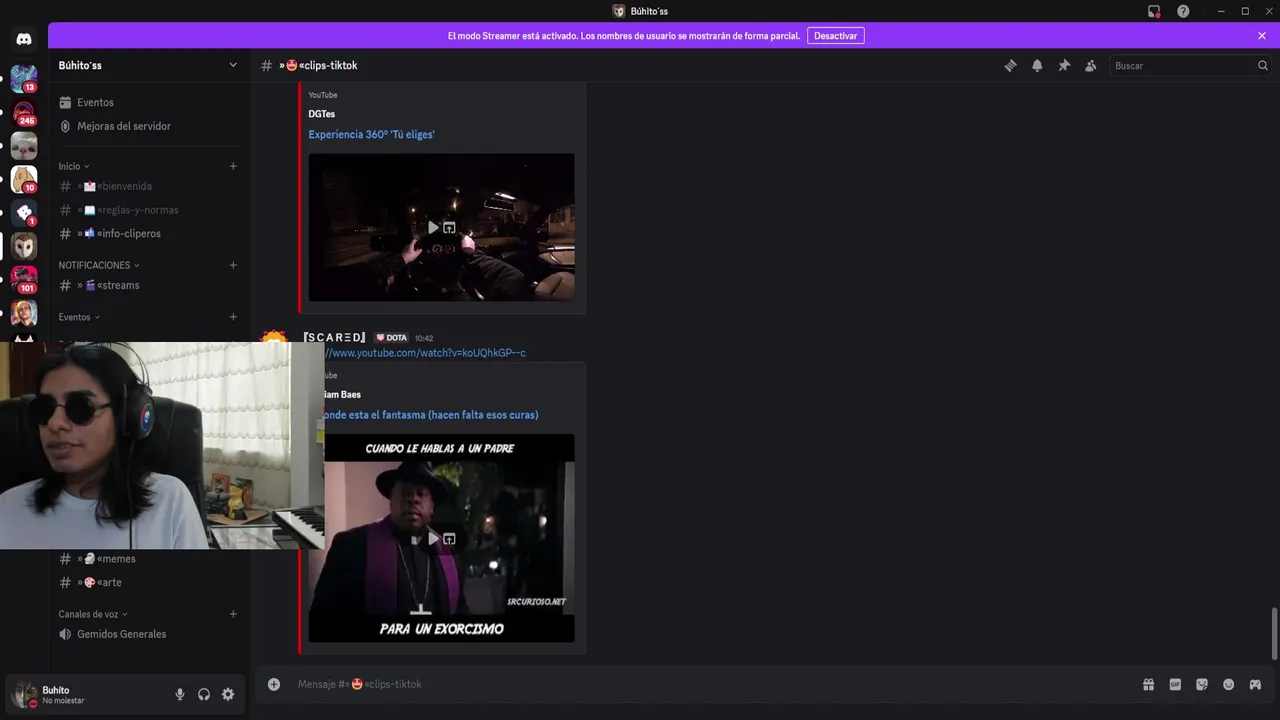
Task: Open Eventos in the server sidebar
Action: click(148, 102)
